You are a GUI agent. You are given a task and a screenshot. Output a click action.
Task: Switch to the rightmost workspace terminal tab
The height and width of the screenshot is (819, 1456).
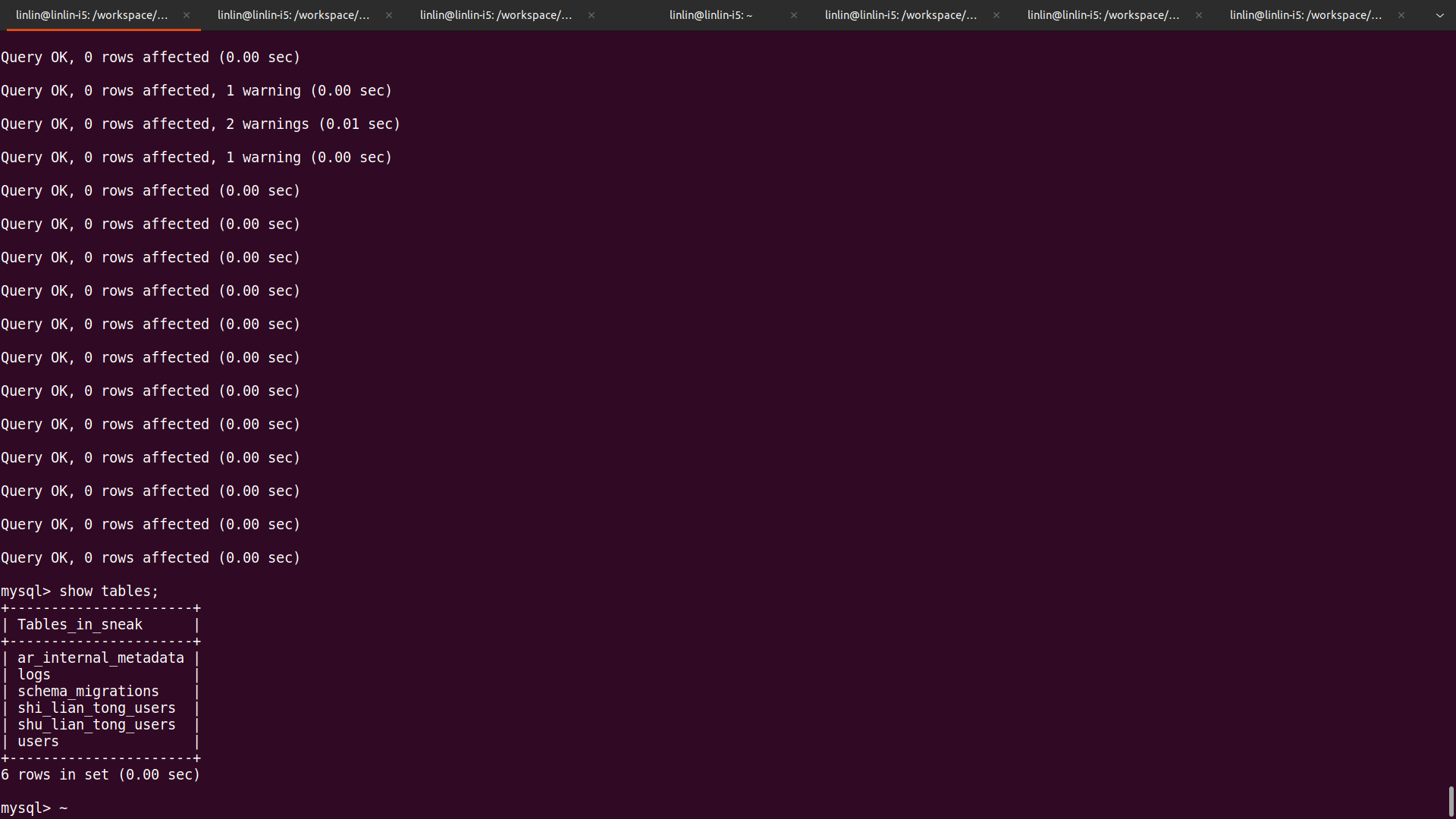[1307, 14]
